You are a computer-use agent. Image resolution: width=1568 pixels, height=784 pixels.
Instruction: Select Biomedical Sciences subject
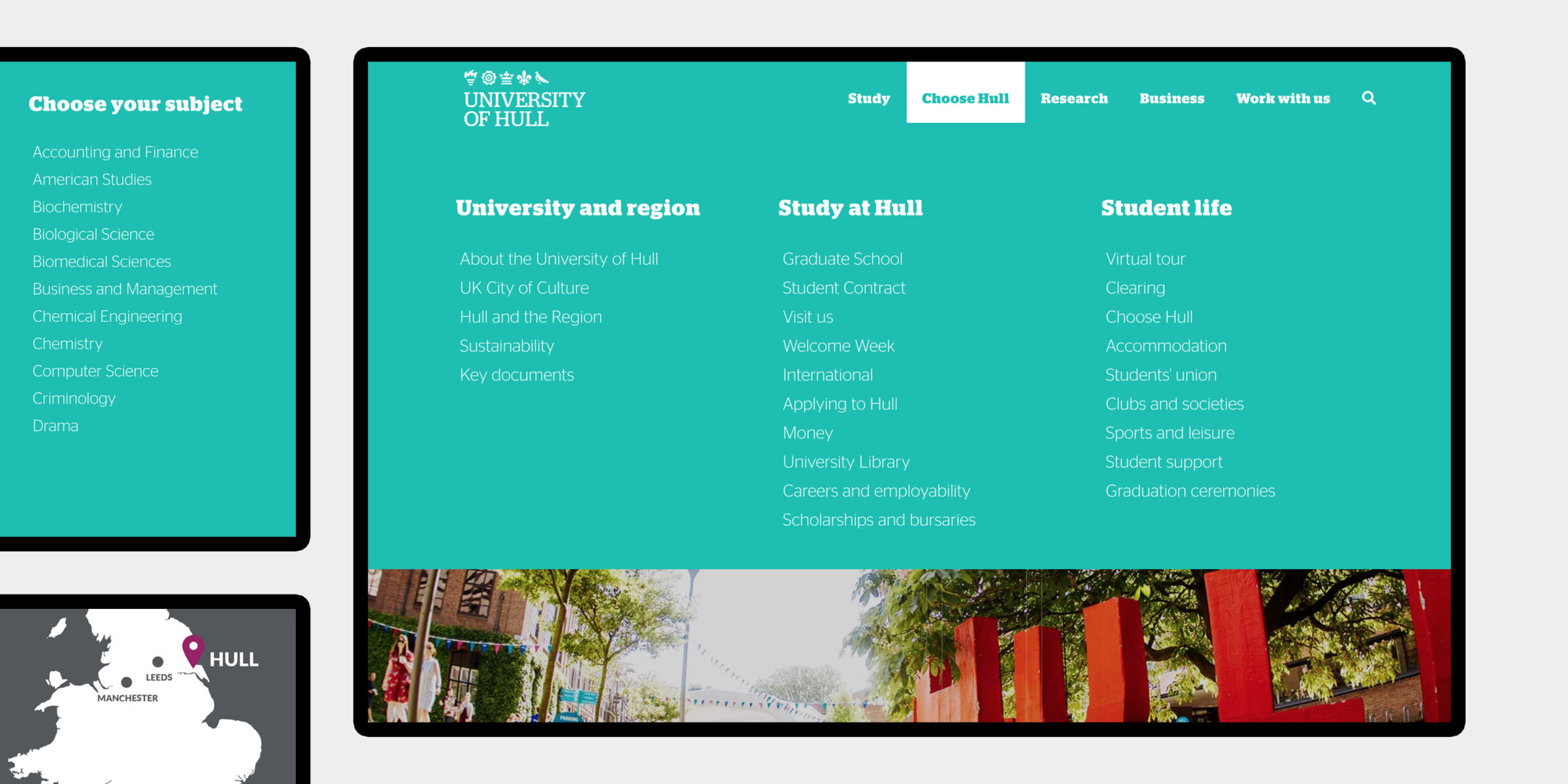(101, 262)
